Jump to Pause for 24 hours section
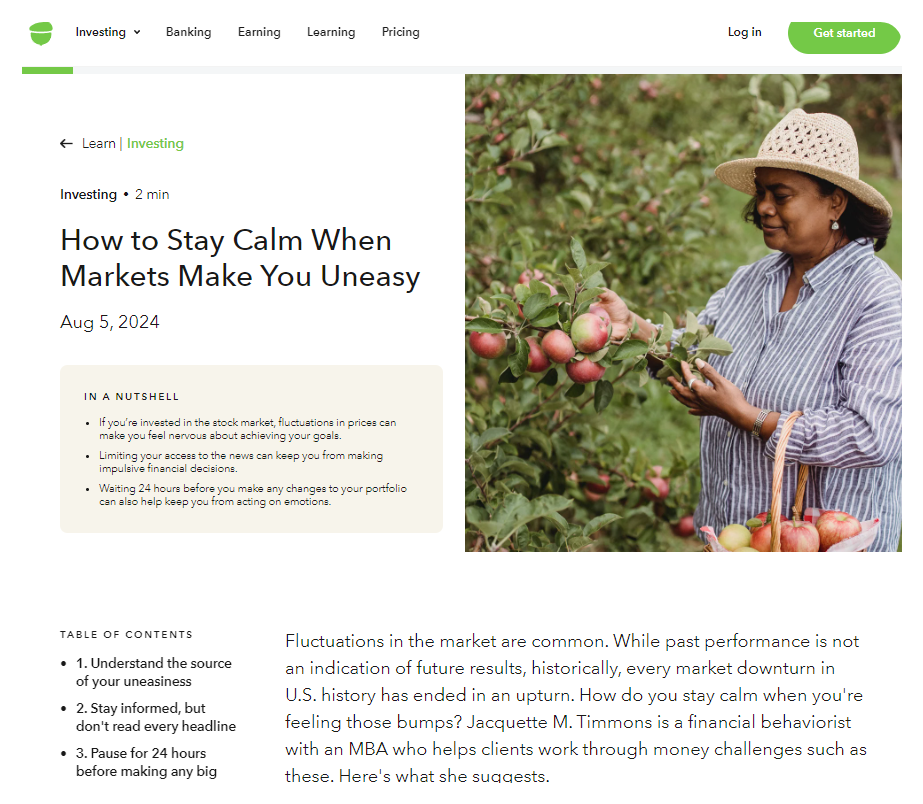Viewport: 923px width, 804px height. coord(146,762)
